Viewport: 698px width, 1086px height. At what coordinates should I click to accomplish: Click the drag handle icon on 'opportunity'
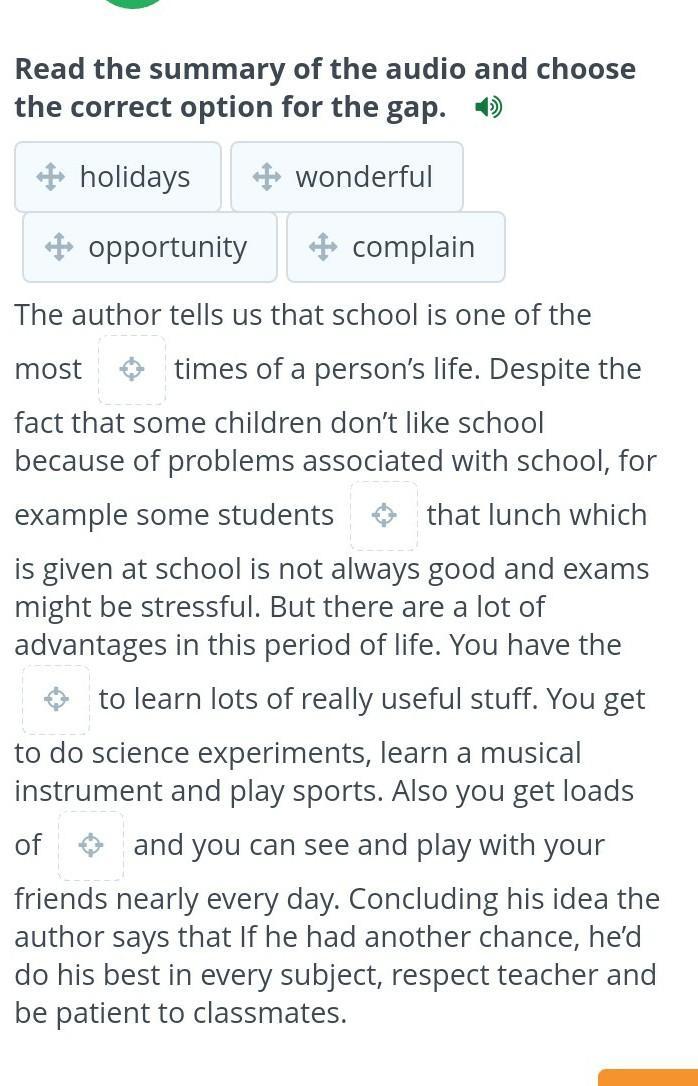click(59, 247)
